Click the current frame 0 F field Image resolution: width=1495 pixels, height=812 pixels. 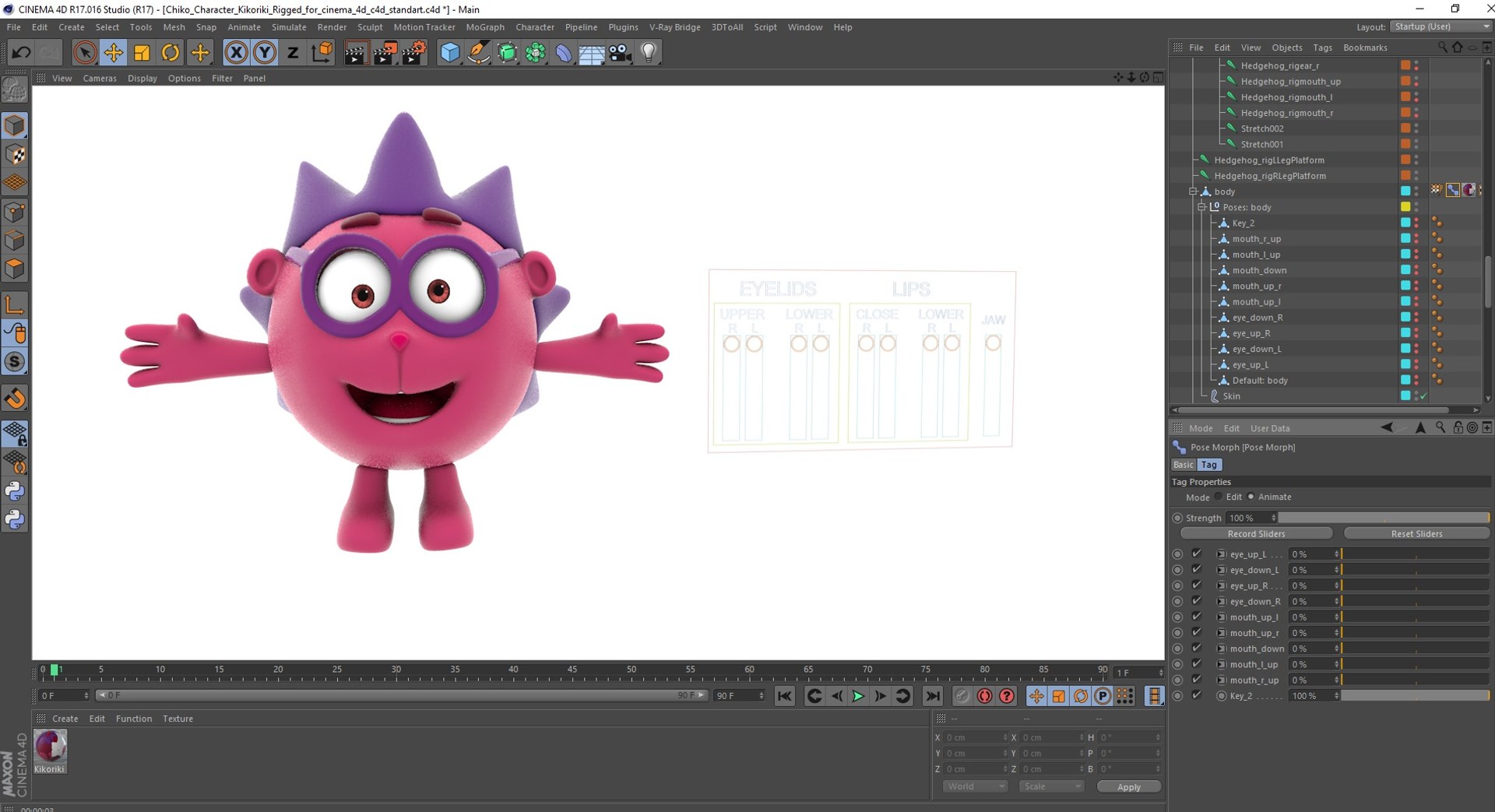pos(64,696)
